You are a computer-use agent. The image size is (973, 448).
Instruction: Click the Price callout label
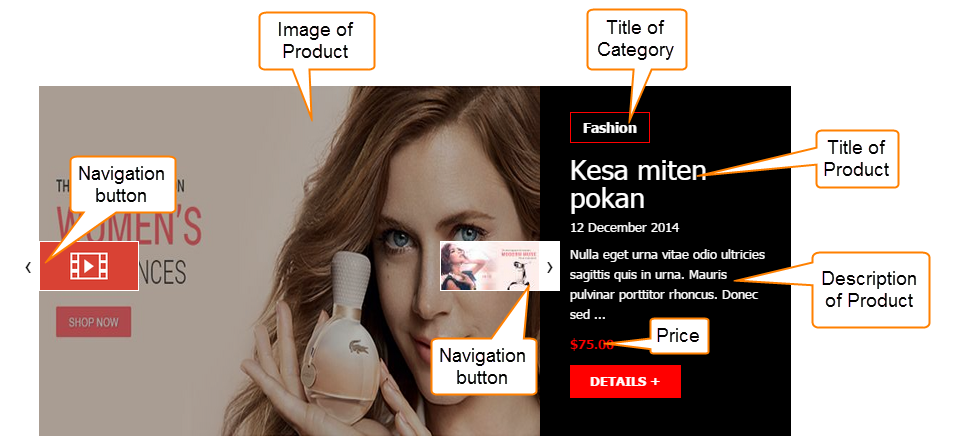678,336
